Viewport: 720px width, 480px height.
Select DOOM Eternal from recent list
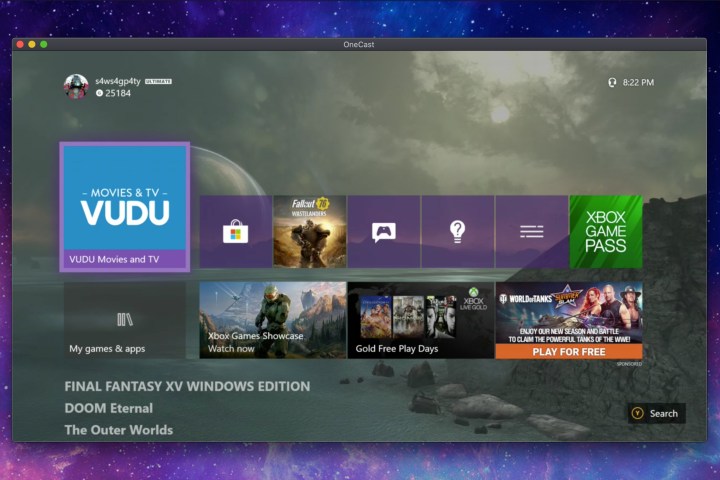[x=109, y=408]
